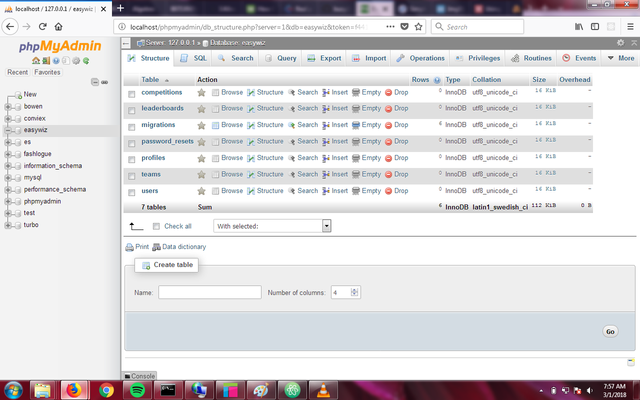The height and width of the screenshot is (400, 640).
Task: Click the favorite star for competitions table
Action: [201, 93]
